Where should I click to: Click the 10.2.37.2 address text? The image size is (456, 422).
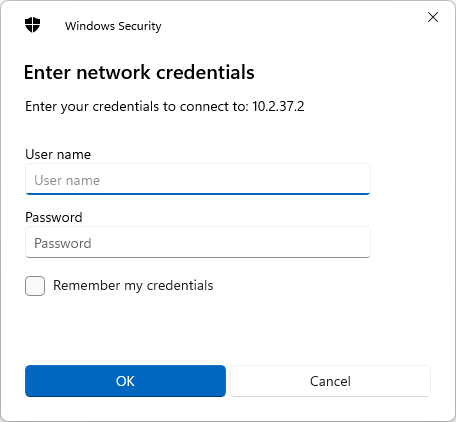point(278,107)
